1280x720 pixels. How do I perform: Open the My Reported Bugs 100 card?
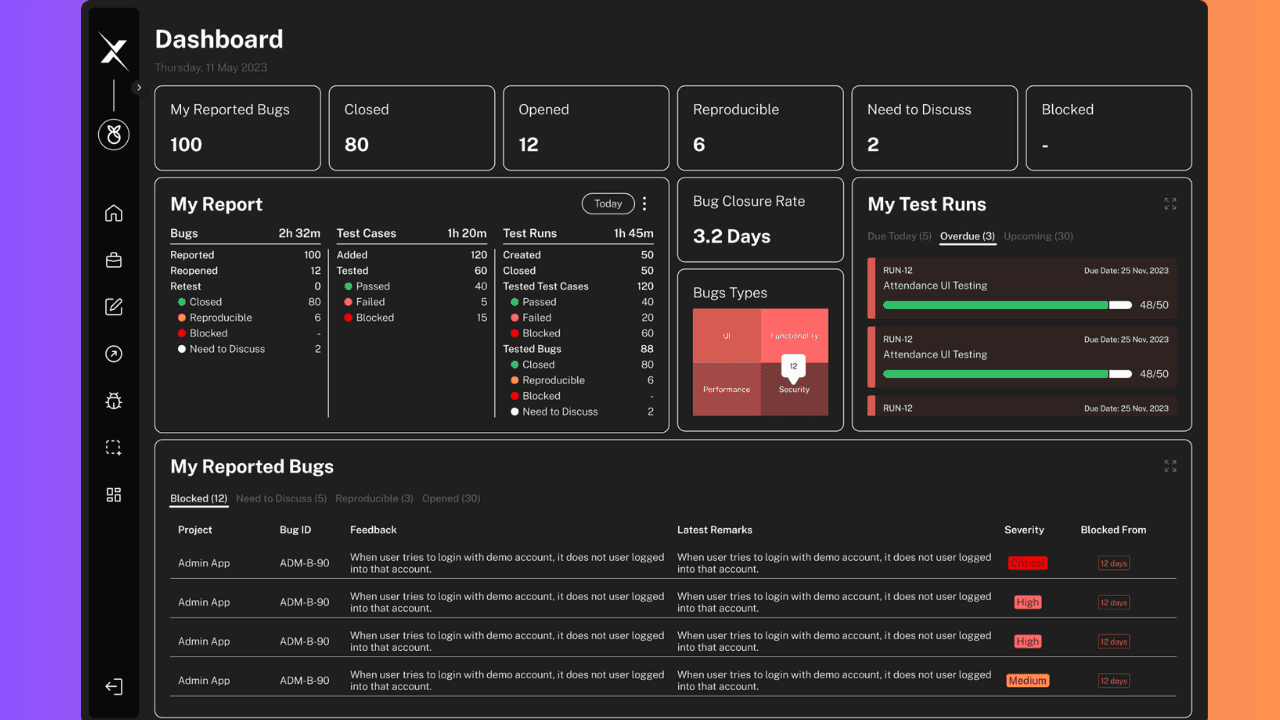[237, 128]
